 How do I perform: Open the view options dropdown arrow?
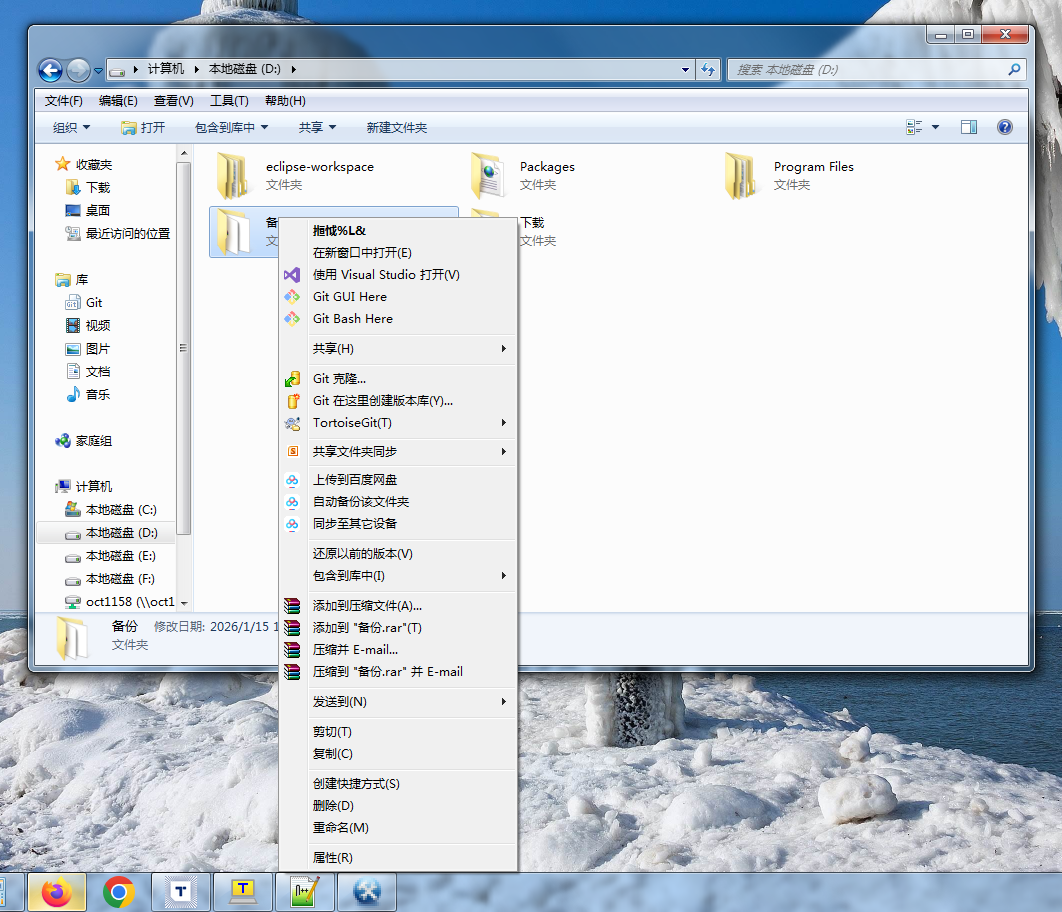(x=936, y=127)
